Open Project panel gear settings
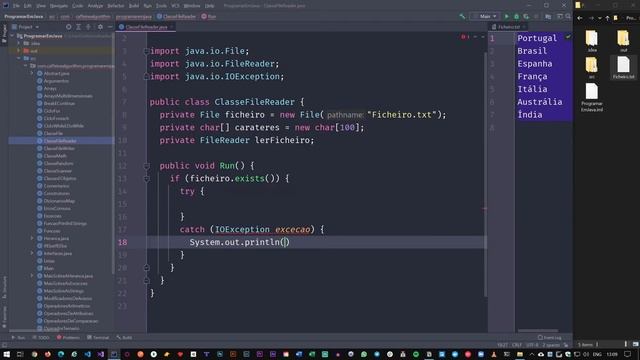 click(x=100, y=27)
